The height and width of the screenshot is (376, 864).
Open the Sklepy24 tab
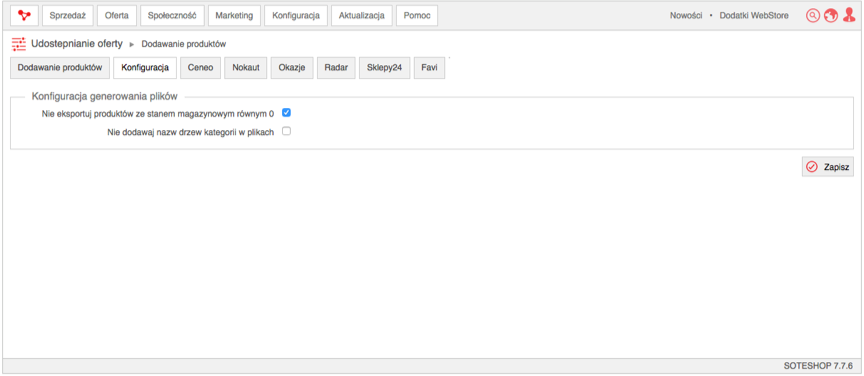point(385,68)
